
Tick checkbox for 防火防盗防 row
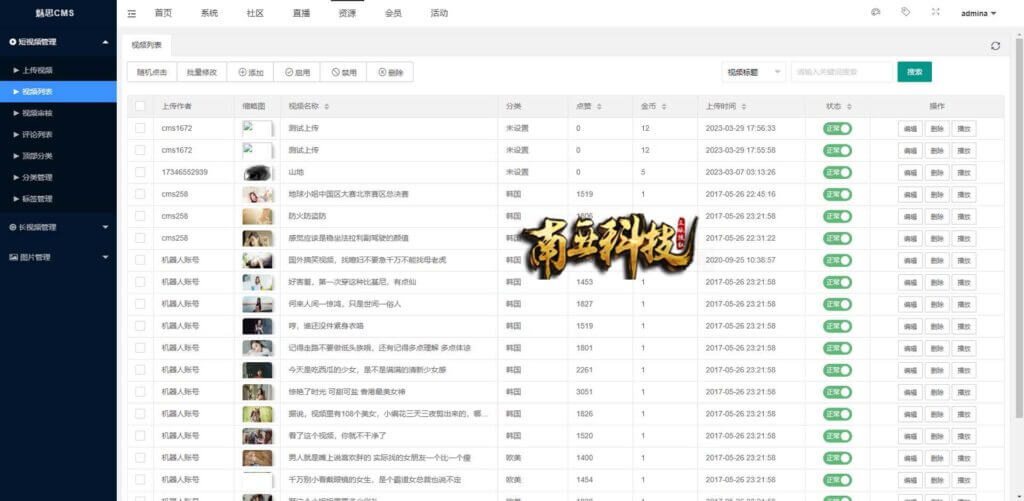coord(140,216)
